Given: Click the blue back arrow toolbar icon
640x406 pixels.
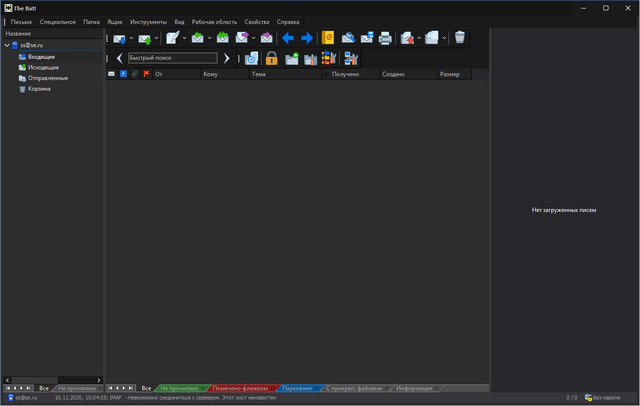Looking at the screenshot, I should [x=288, y=38].
